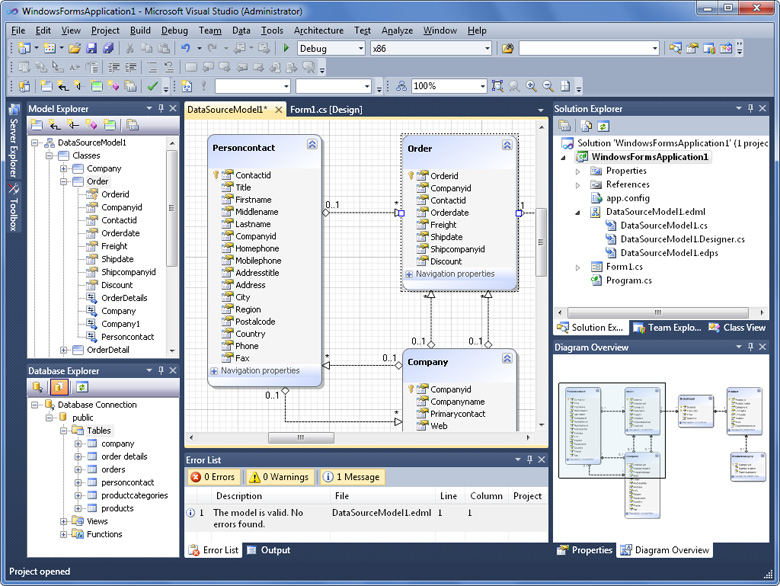Click the Save icon in toolbar
The width and height of the screenshot is (780, 586).
pyautogui.click(x=91, y=48)
